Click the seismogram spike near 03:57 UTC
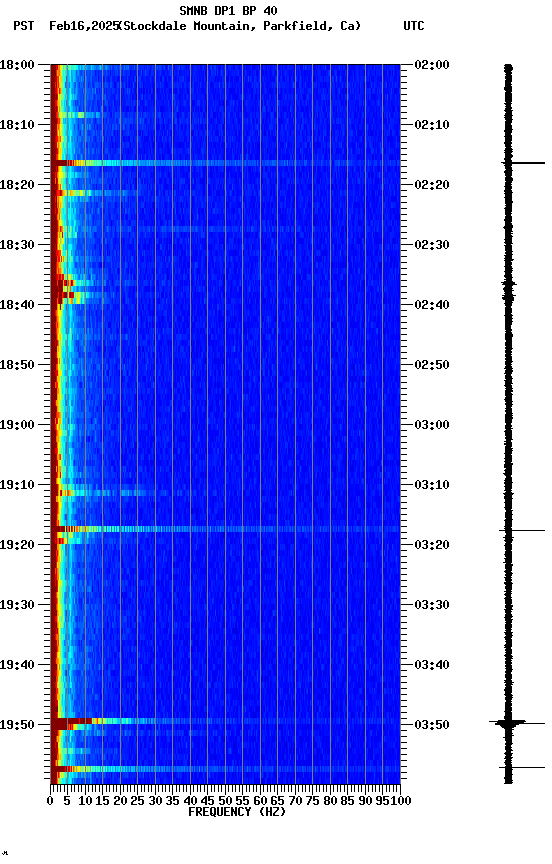This screenshot has height=864, width=552. [522, 767]
